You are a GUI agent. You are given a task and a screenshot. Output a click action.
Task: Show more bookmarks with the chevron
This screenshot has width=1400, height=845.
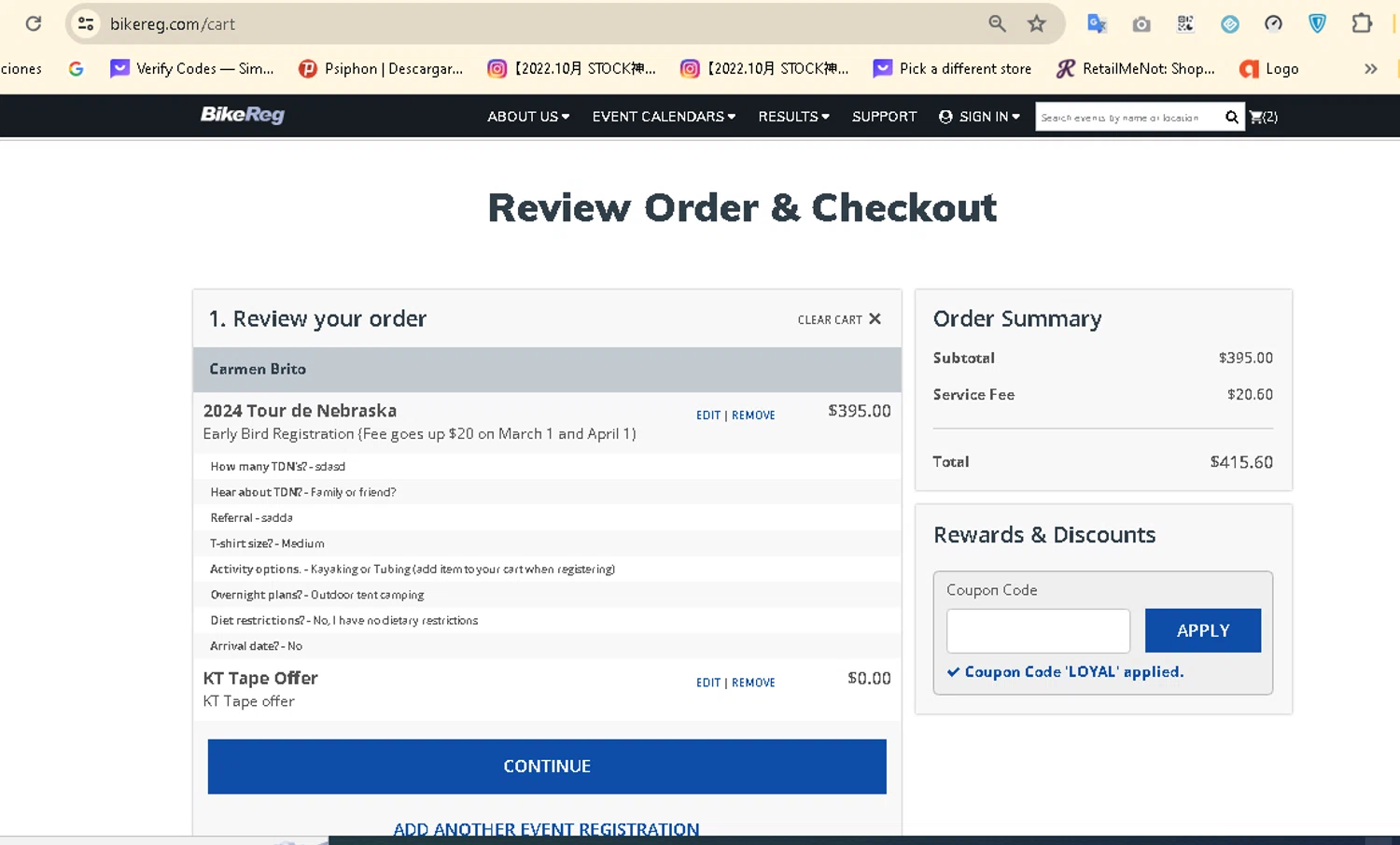pyautogui.click(x=1370, y=68)
